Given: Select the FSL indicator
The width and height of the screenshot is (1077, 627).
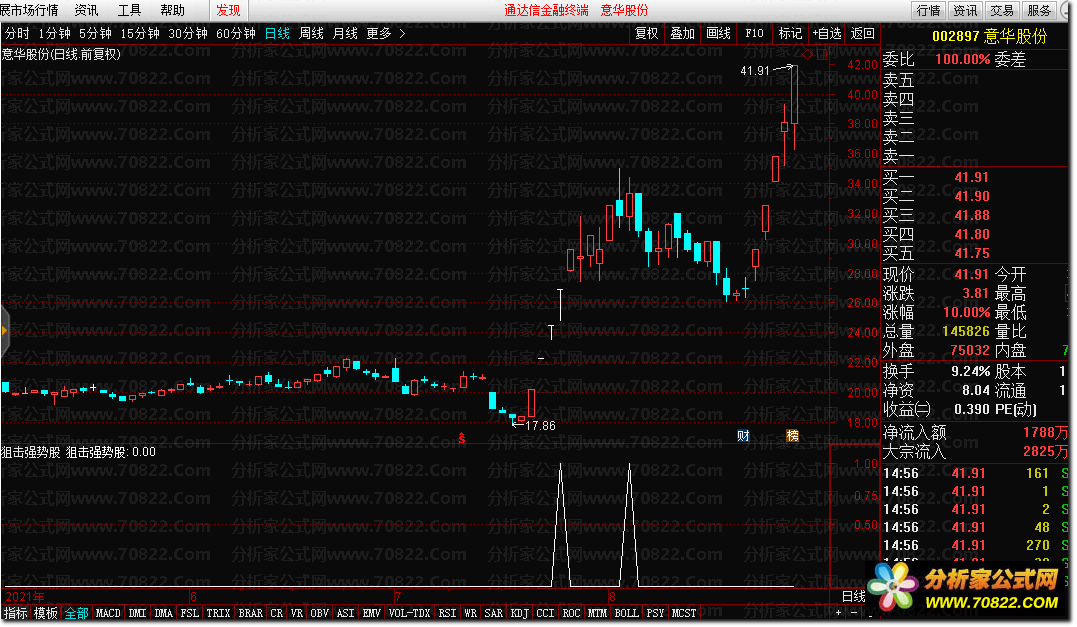Looking at the screenshot, I should pyautogui.click(x=190, y=613).
